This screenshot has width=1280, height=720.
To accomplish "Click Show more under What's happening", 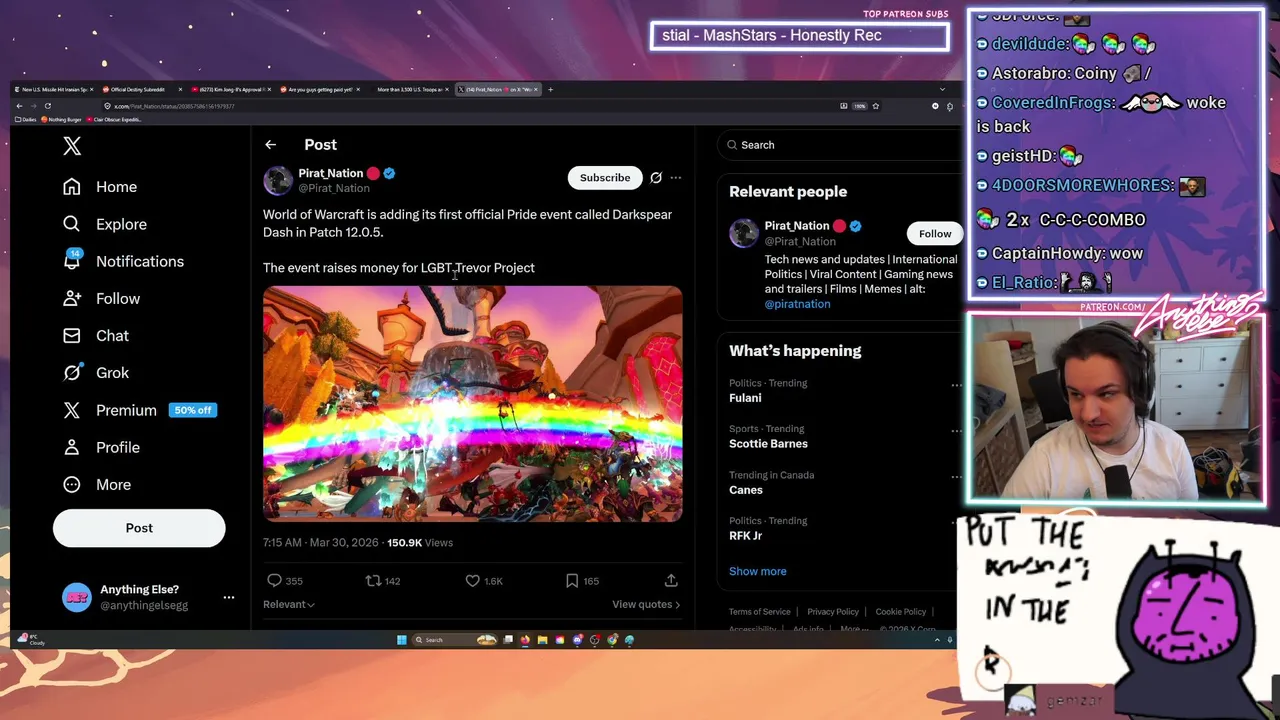I will 757,571.
